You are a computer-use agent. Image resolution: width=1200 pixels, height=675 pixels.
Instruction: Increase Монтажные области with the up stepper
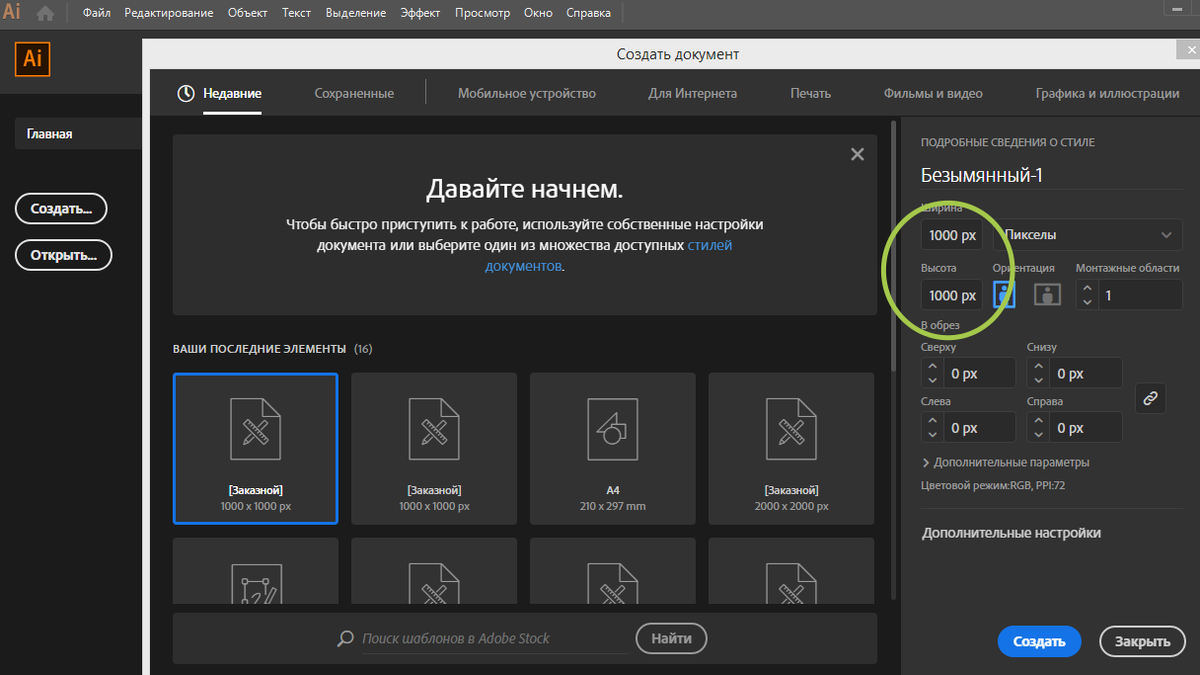(x=1086, y=287)
